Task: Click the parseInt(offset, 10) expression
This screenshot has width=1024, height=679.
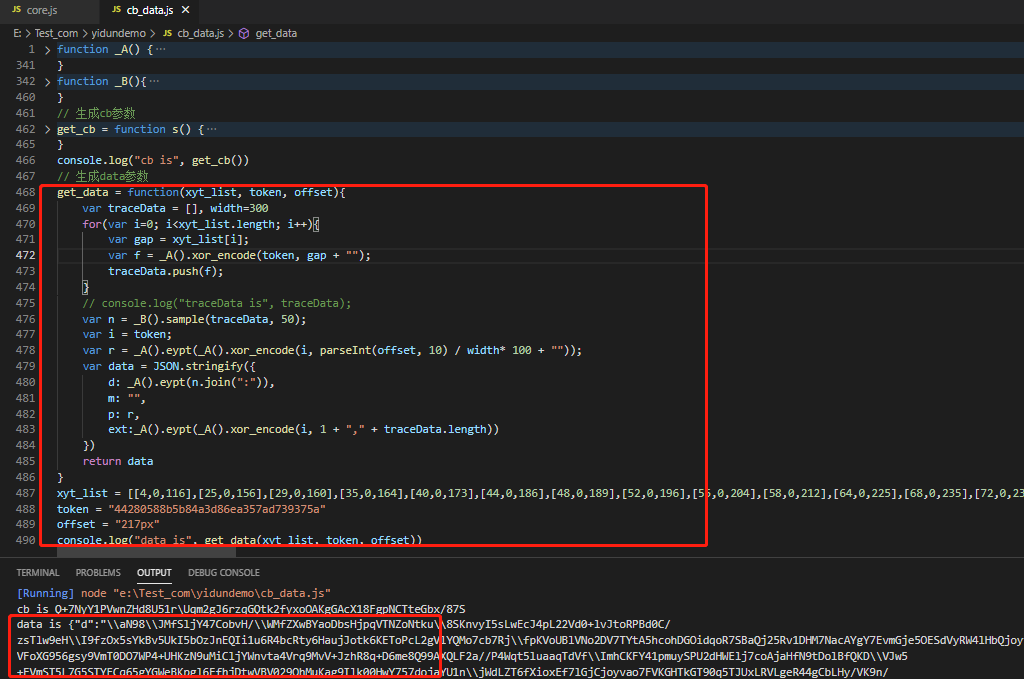Action: tap(384, 351)
